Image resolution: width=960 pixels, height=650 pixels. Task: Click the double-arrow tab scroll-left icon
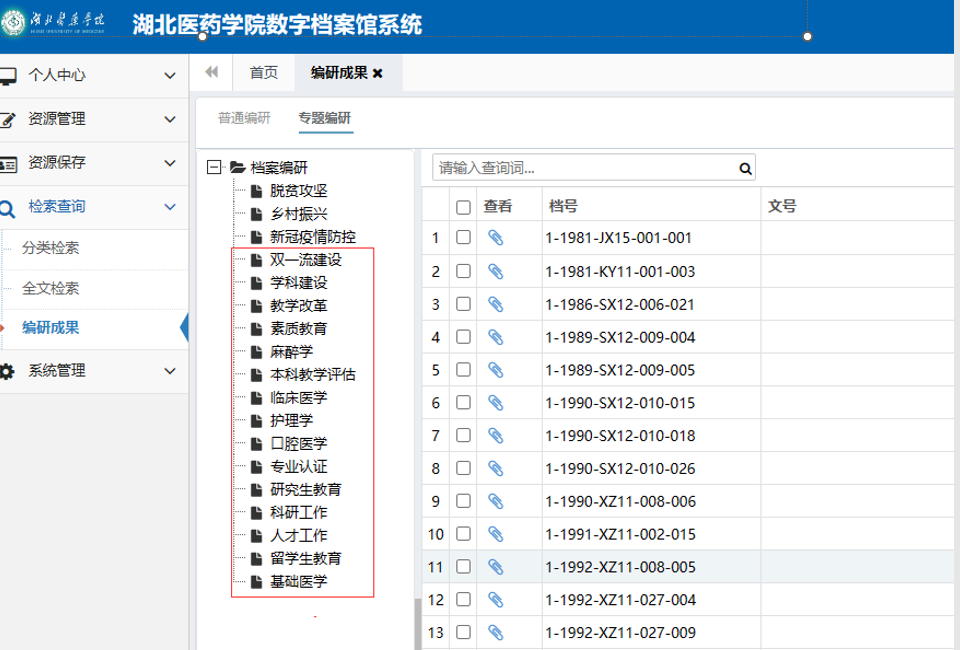pyautogui.click(x=211, y=72)
